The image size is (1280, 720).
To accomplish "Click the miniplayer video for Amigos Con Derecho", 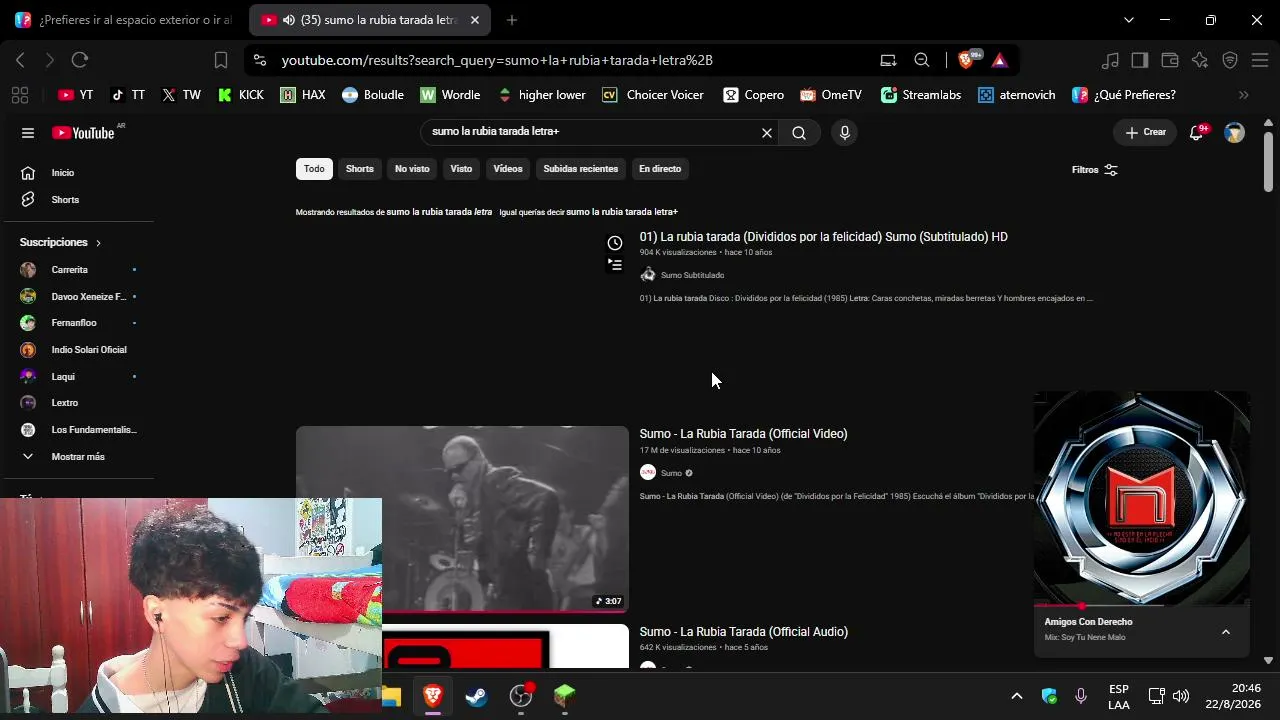I will [1142, 498].
